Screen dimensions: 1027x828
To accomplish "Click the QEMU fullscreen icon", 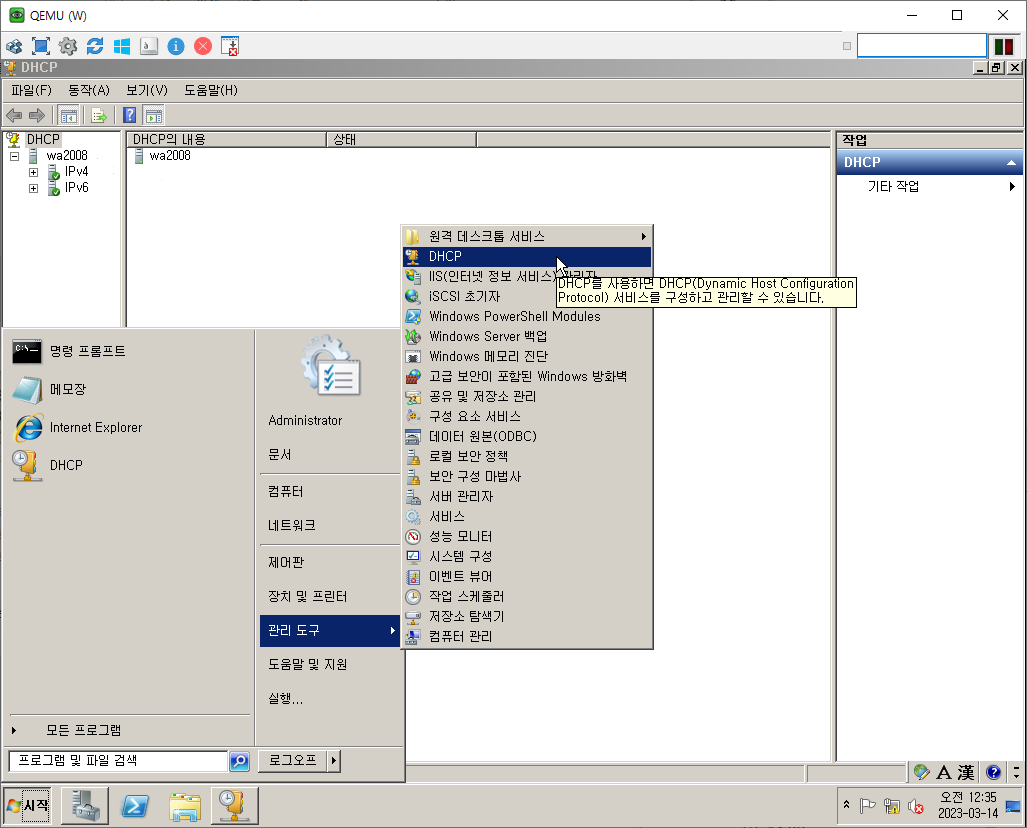I will (41, 46).
